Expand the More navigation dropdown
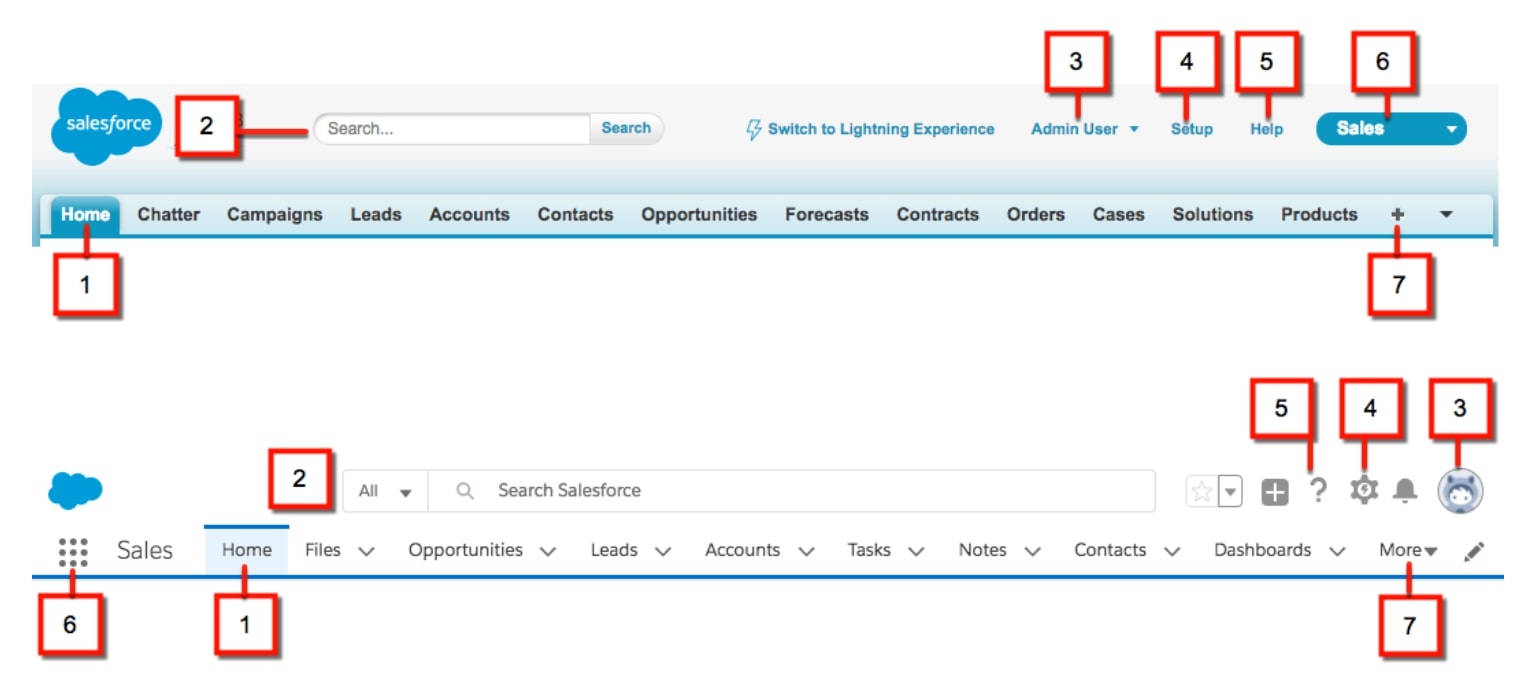The width and height of the screenshot is (1530, 694). pos(1408,549)
